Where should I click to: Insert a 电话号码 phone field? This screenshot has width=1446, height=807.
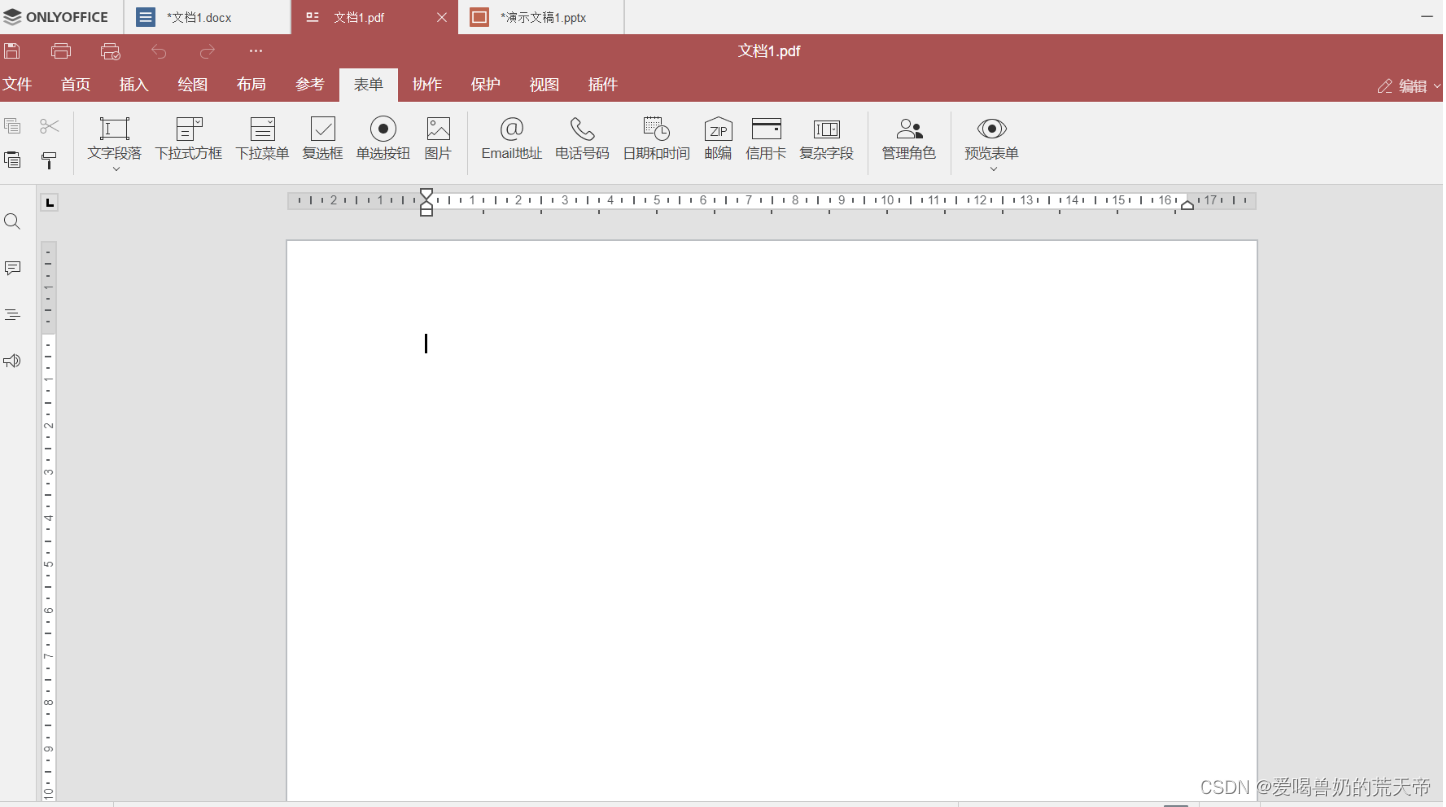[583, 138]
